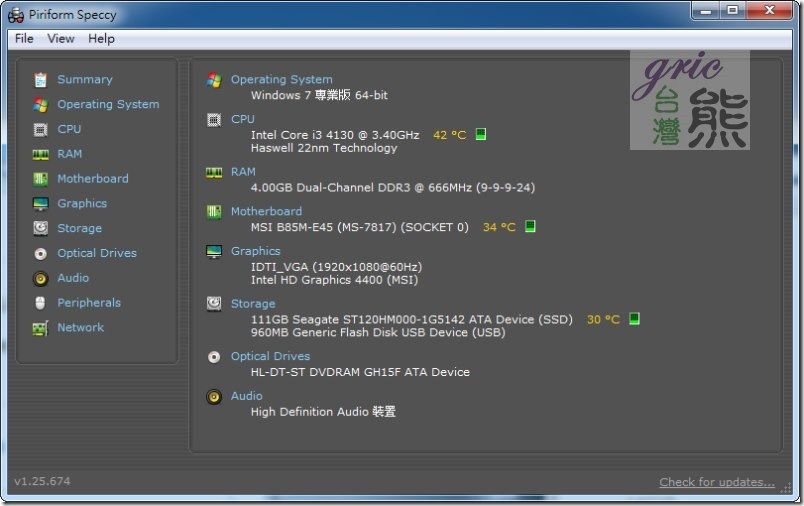Image resolution: width=804 pixels, height=506 pixels.
Task: Select RAM in the sidebar
Action: pyautogui.click(x=69, y=154)
